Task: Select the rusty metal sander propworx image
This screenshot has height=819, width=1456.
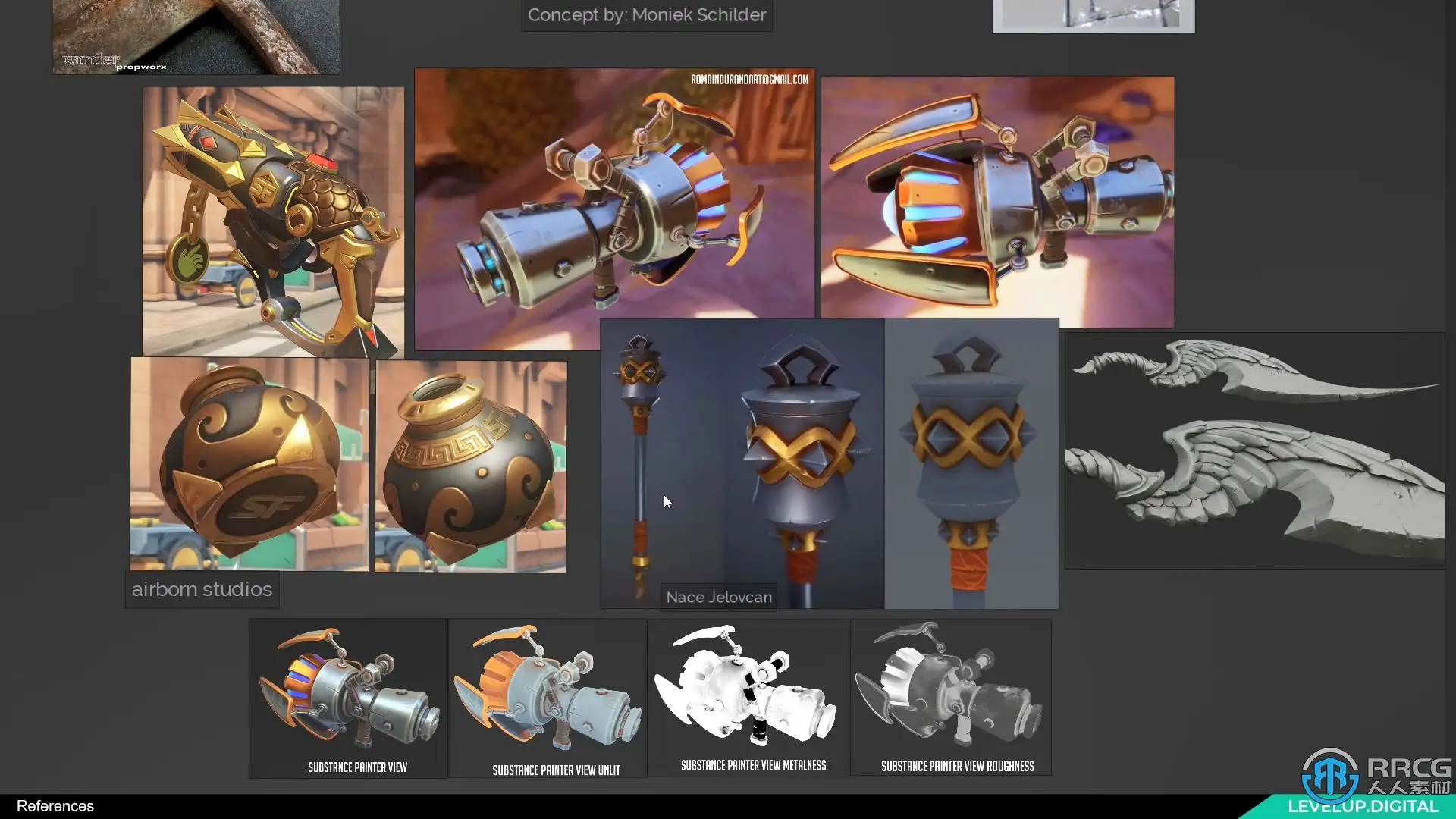Action: [x=196, y=36]
